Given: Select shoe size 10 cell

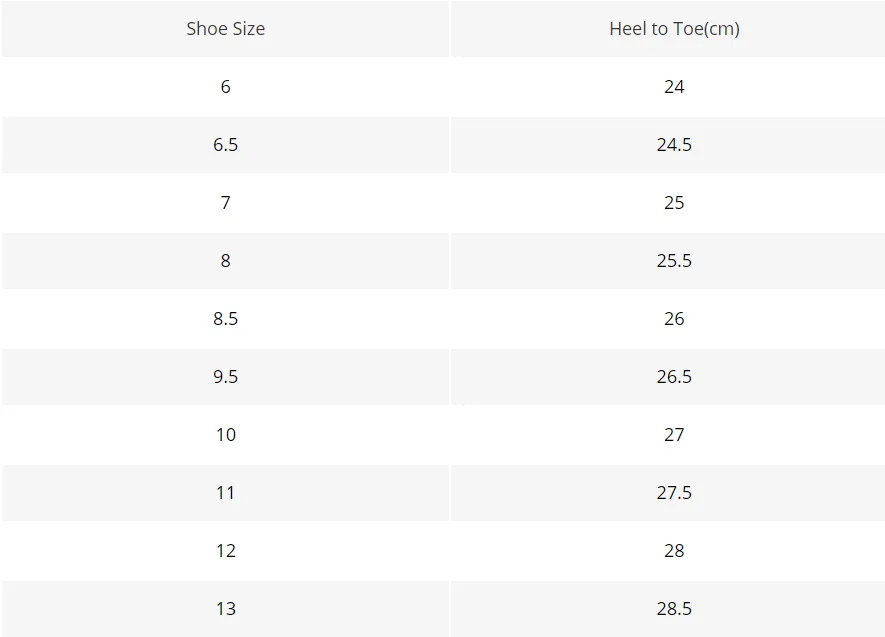Looking at the screenshot, I should coord(226,435).
